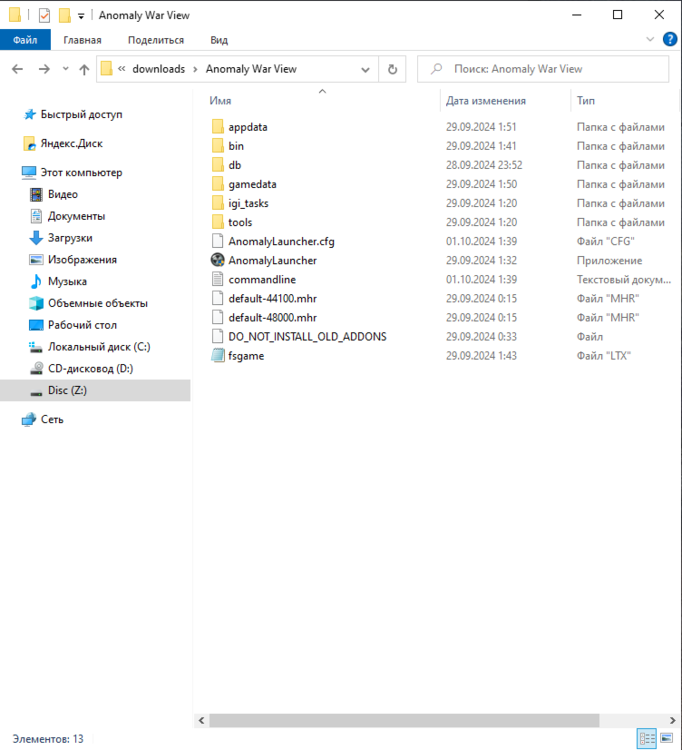Expand hidden breadcrumb path chevrons
This screenshot has height=750, width=682.
click(121, 69)
